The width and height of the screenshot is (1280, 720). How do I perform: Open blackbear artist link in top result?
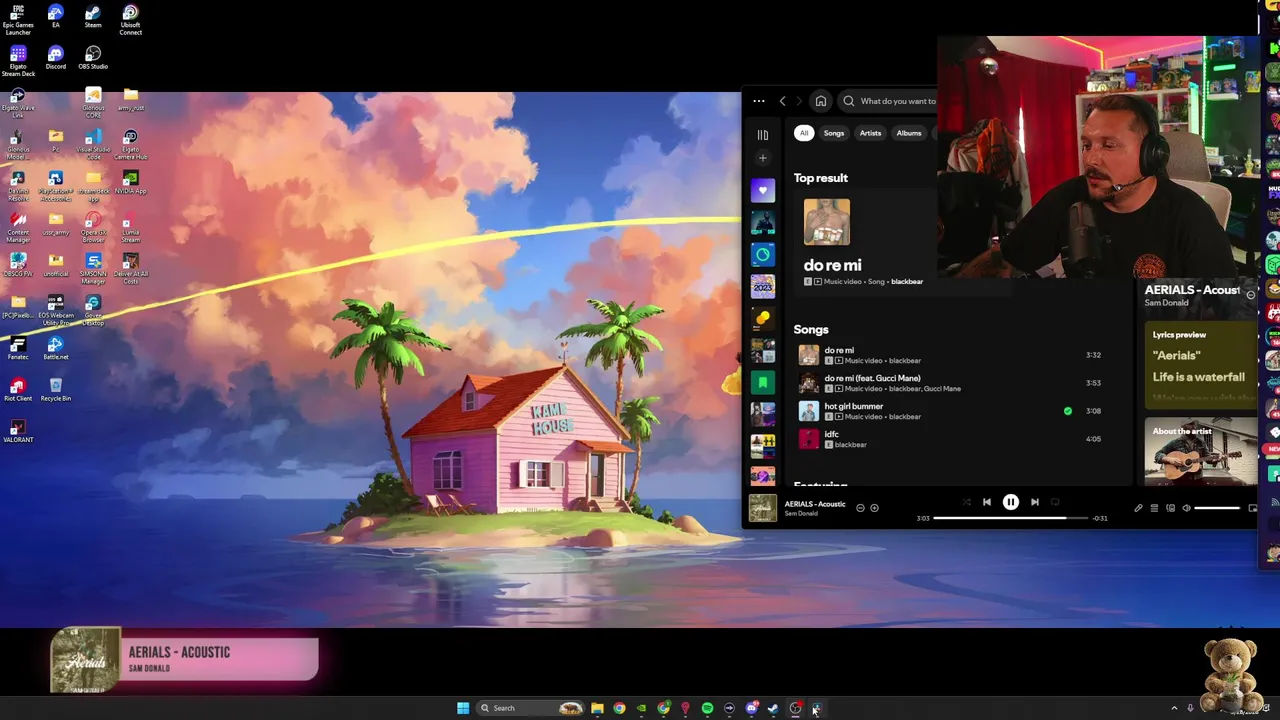click(x=907, y=282)
